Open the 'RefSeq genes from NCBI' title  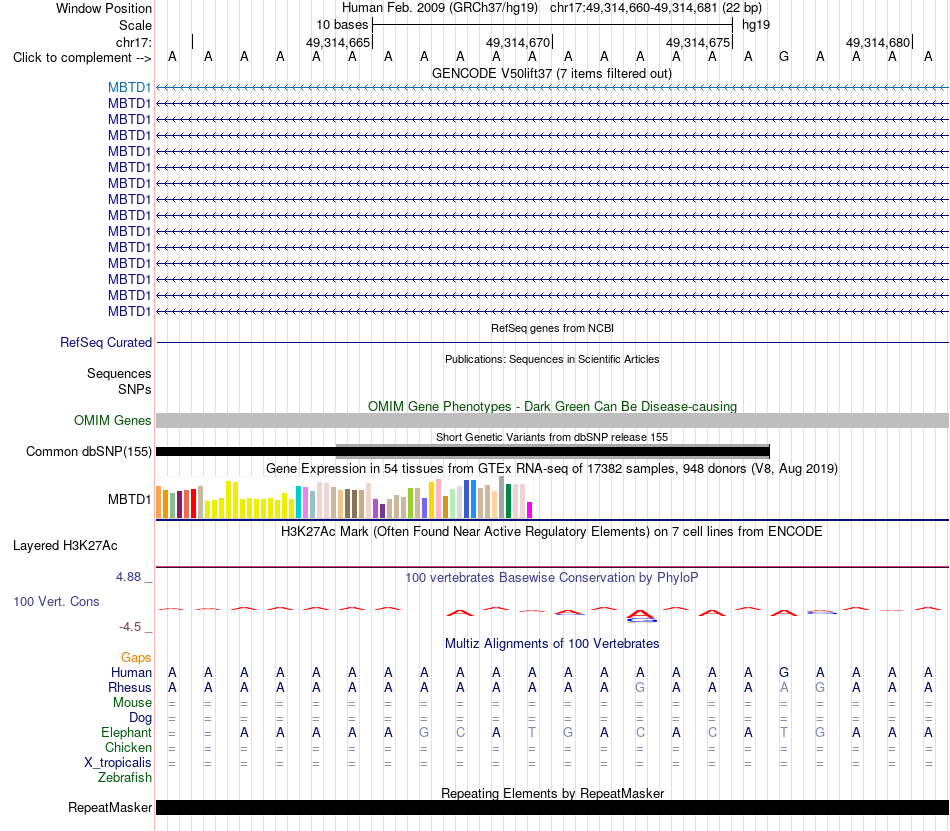click(x=552, y=328)
